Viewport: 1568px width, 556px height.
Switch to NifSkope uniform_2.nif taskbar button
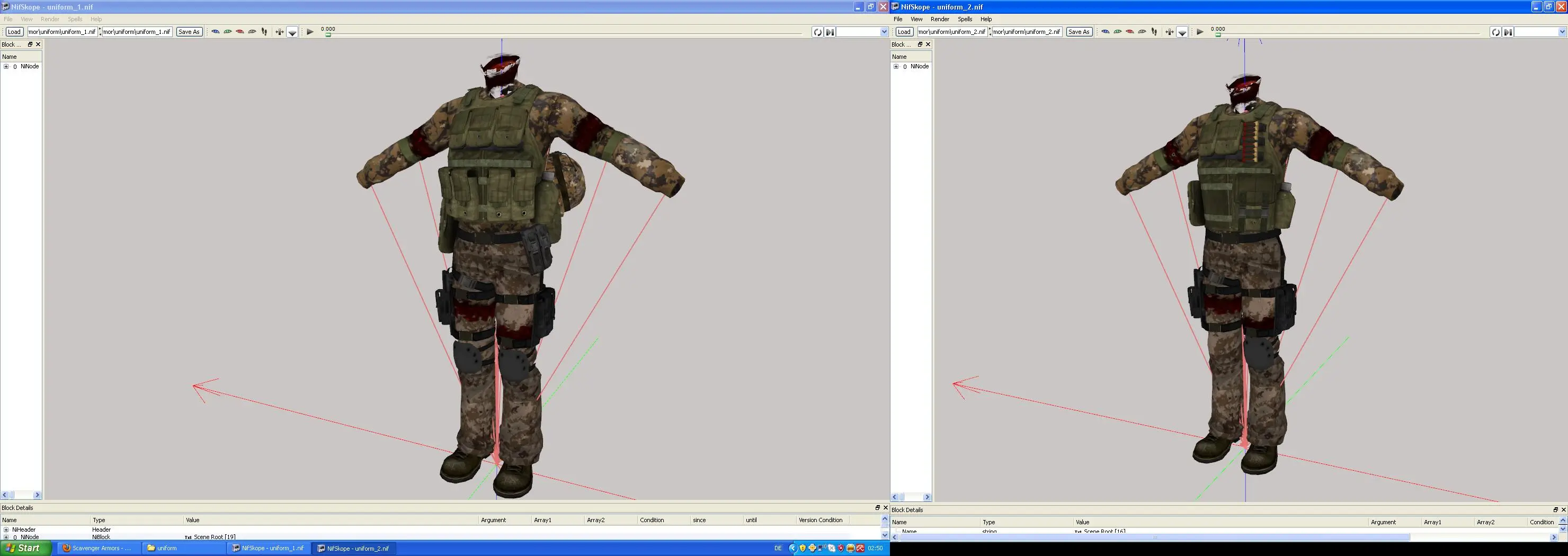pos(353,548)
